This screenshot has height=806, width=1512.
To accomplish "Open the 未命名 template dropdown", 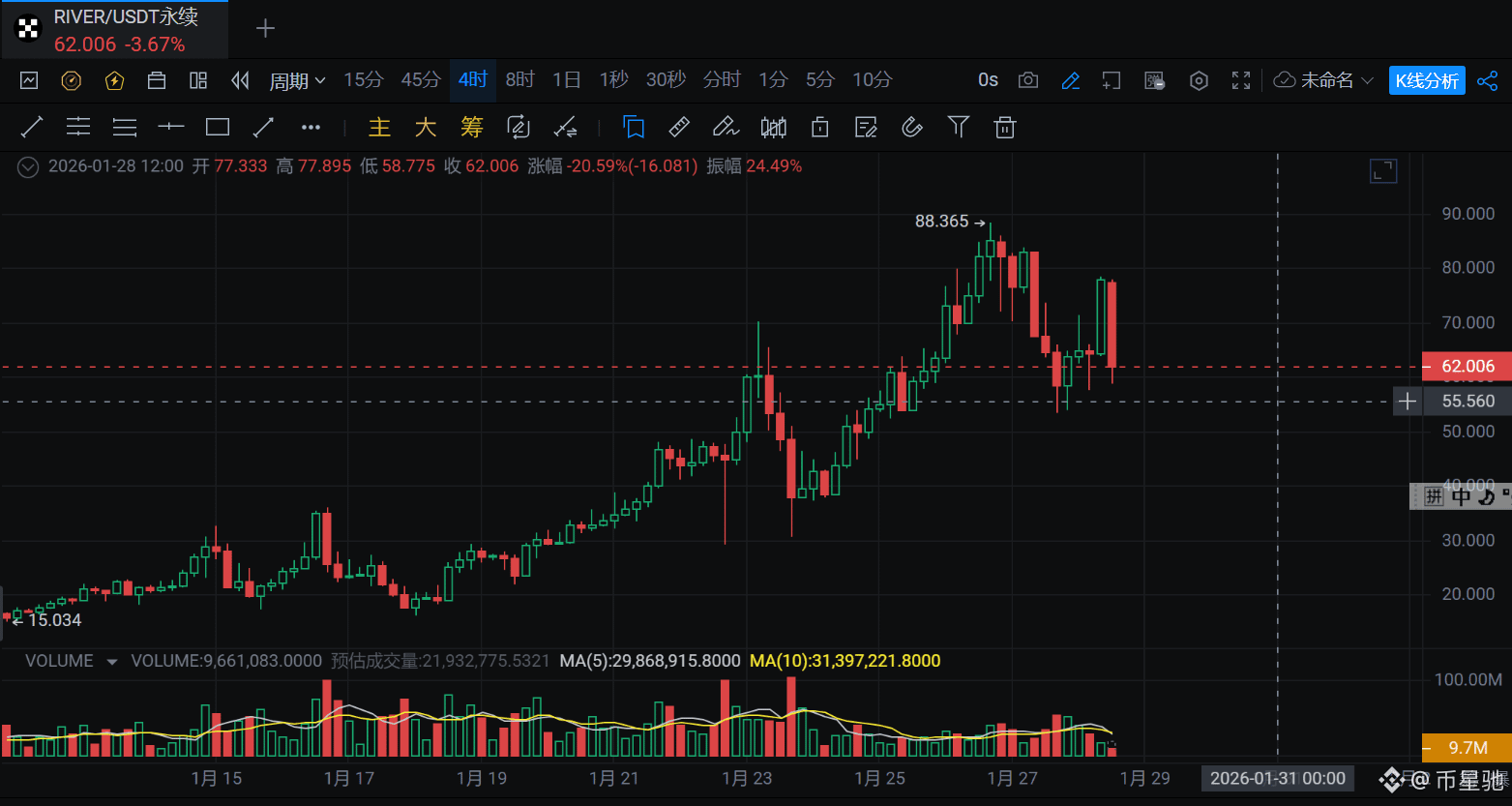I will pyautogui.click(x=1323, y=80).
